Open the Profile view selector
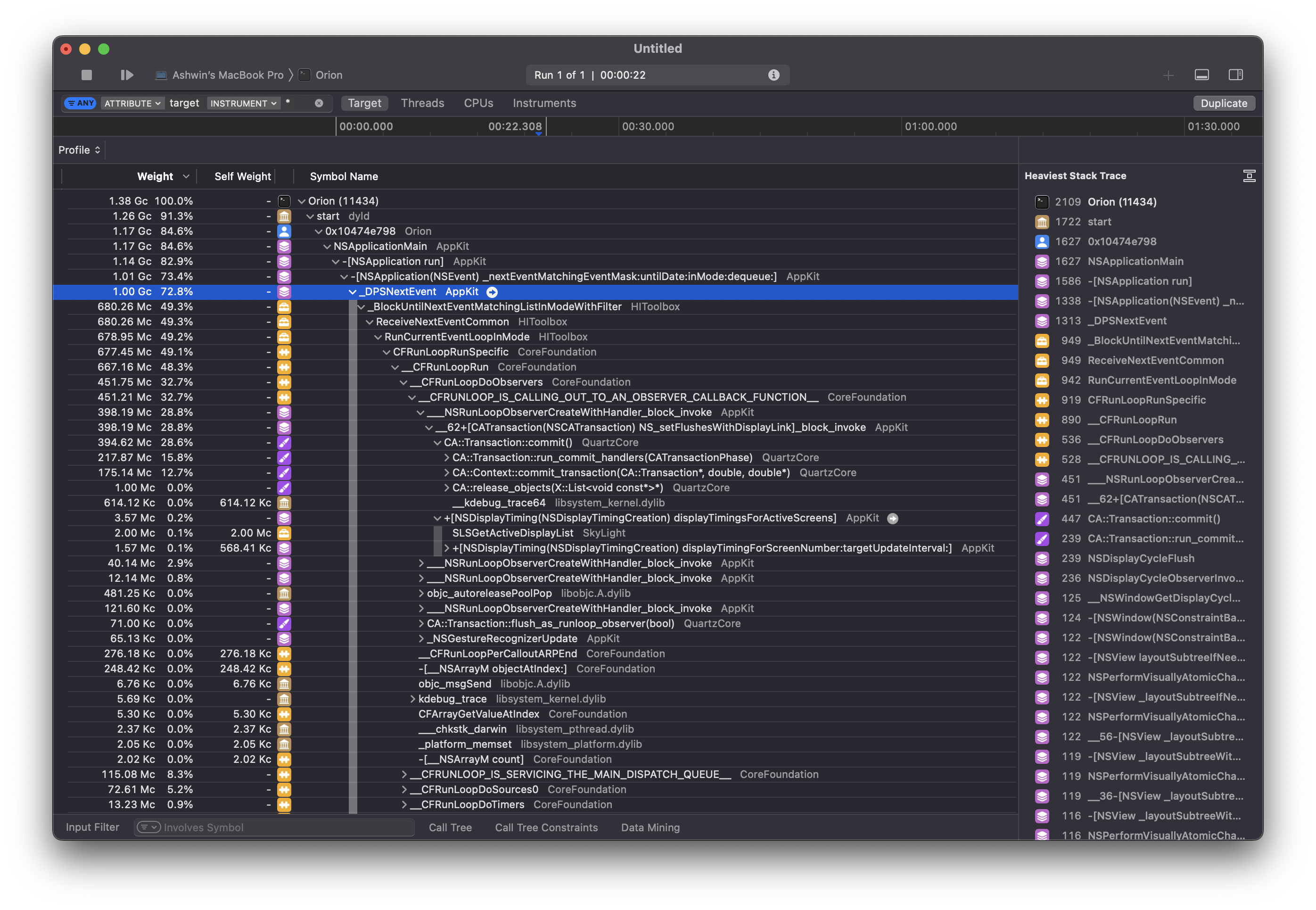This screenshot has height=910, width=1316. [x=79, y=149]
